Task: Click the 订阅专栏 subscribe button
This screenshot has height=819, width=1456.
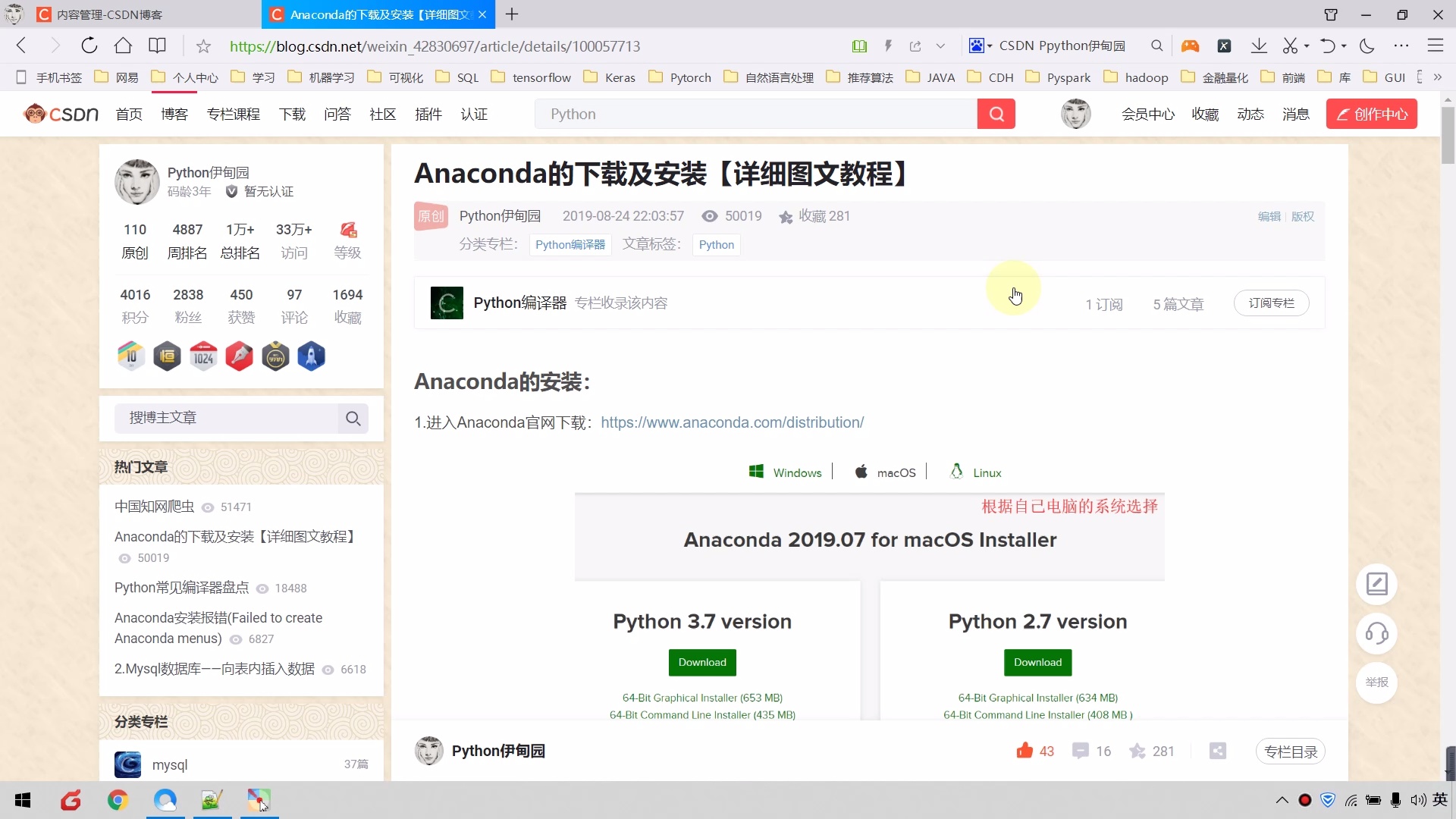Action: click(1271, 303)
